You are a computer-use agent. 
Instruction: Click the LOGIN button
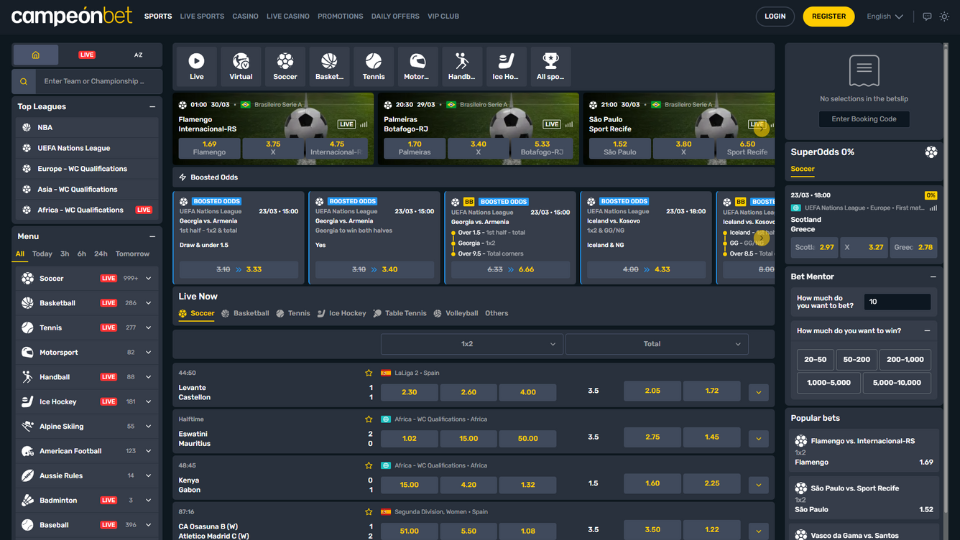[775, 17]
